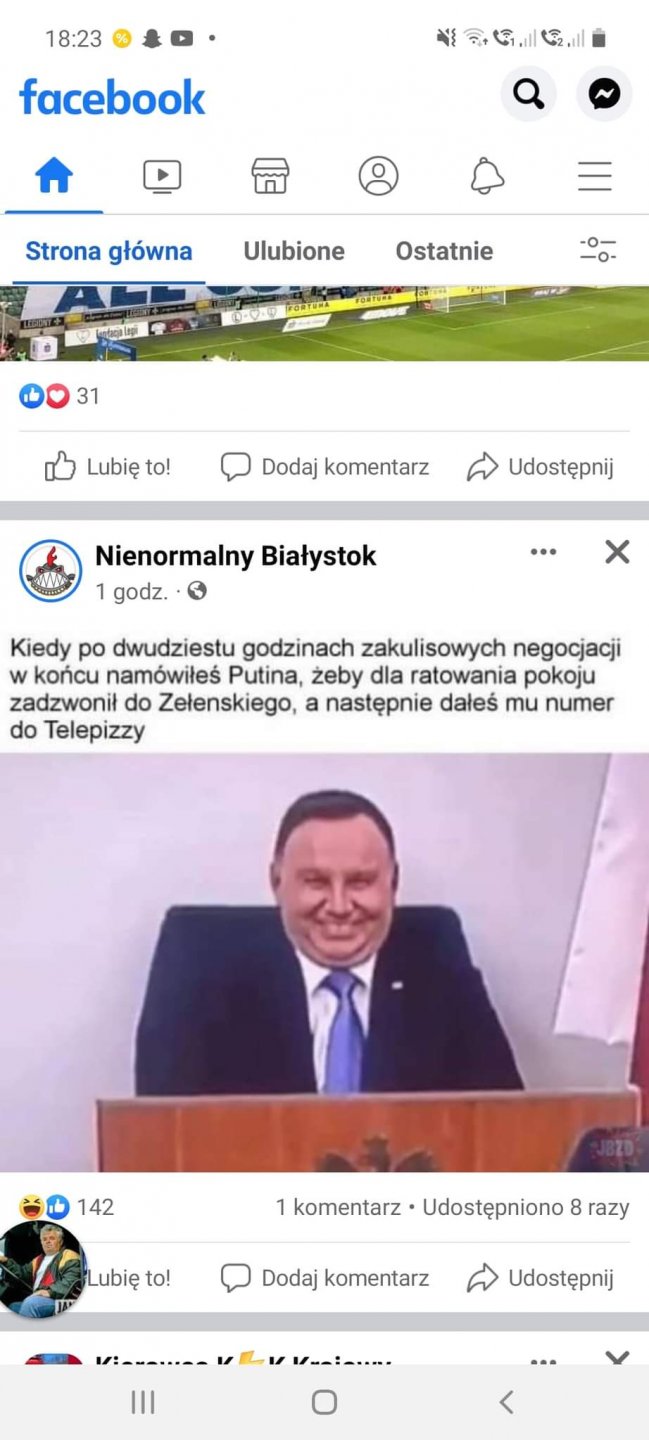Open the hamburger menu
This screenshot has height=1440, width=649.
pyautogui.click(x=595, y=176)
